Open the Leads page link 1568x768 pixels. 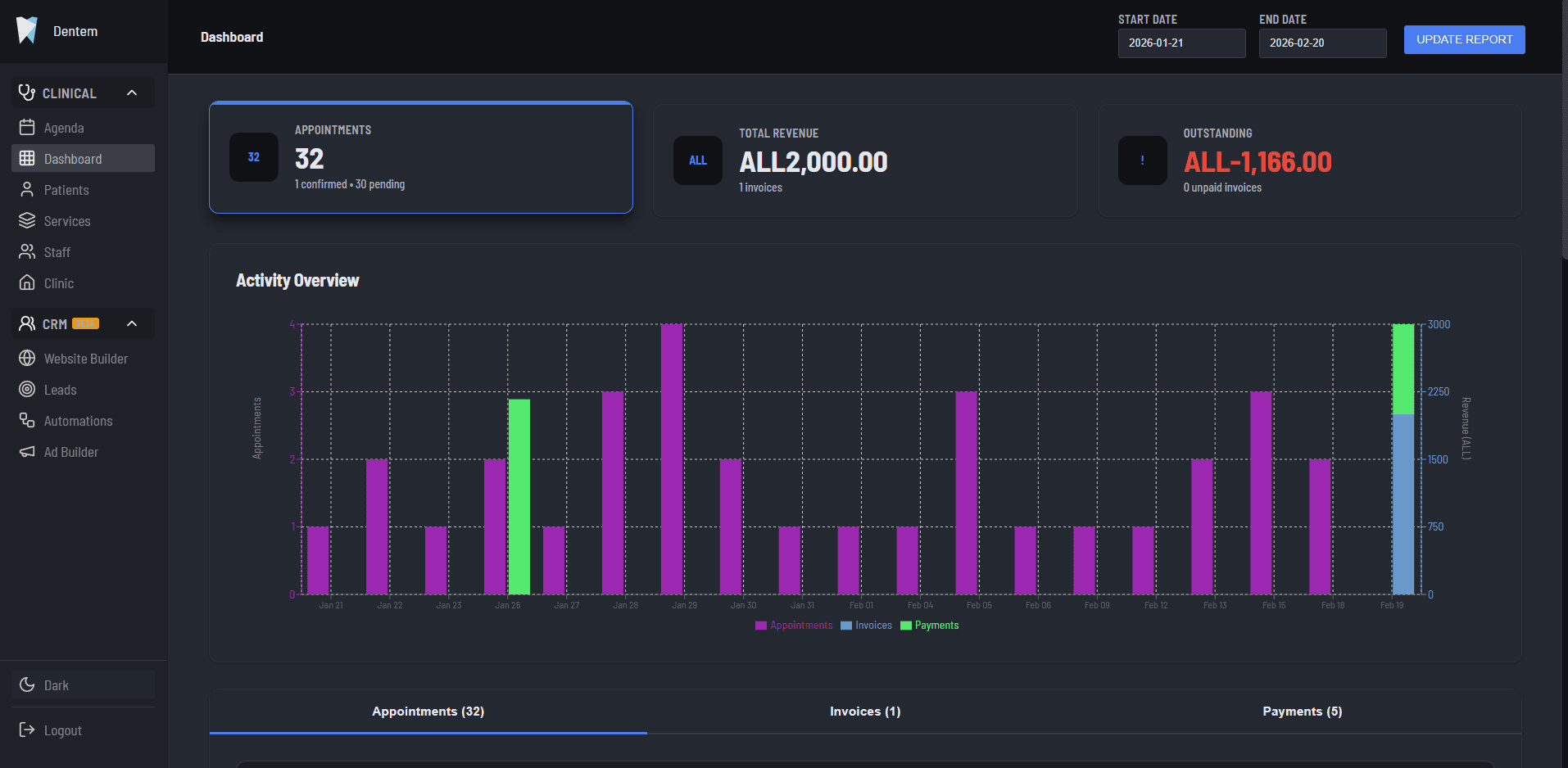click(83, 389)
